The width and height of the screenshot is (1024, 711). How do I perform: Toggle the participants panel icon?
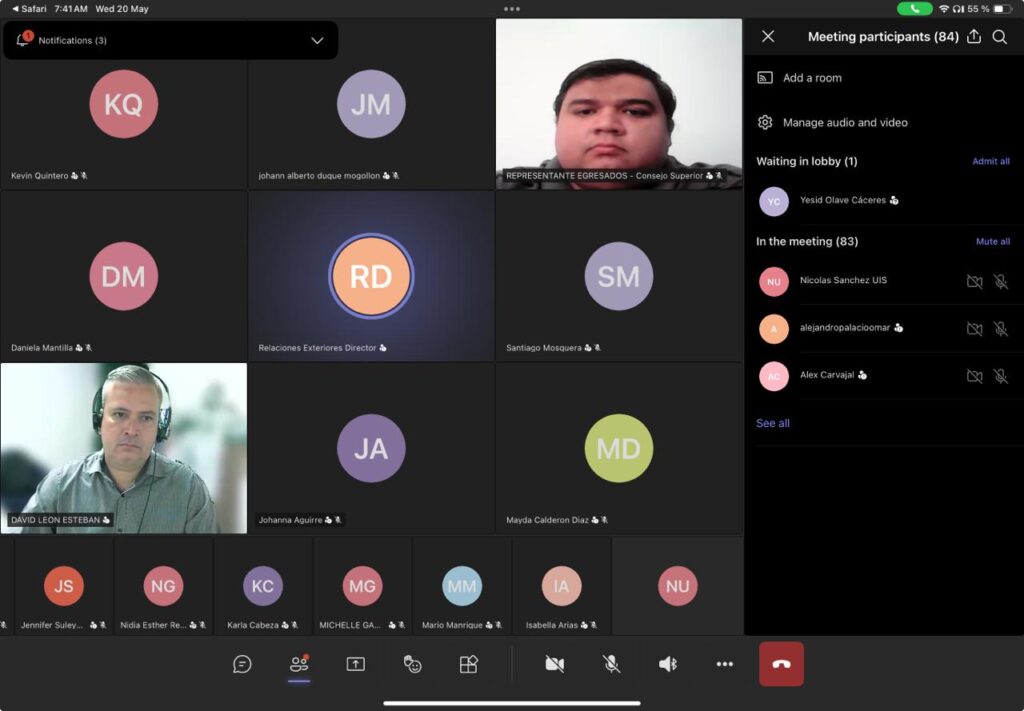pyautogui.click(x=299, y=664)
